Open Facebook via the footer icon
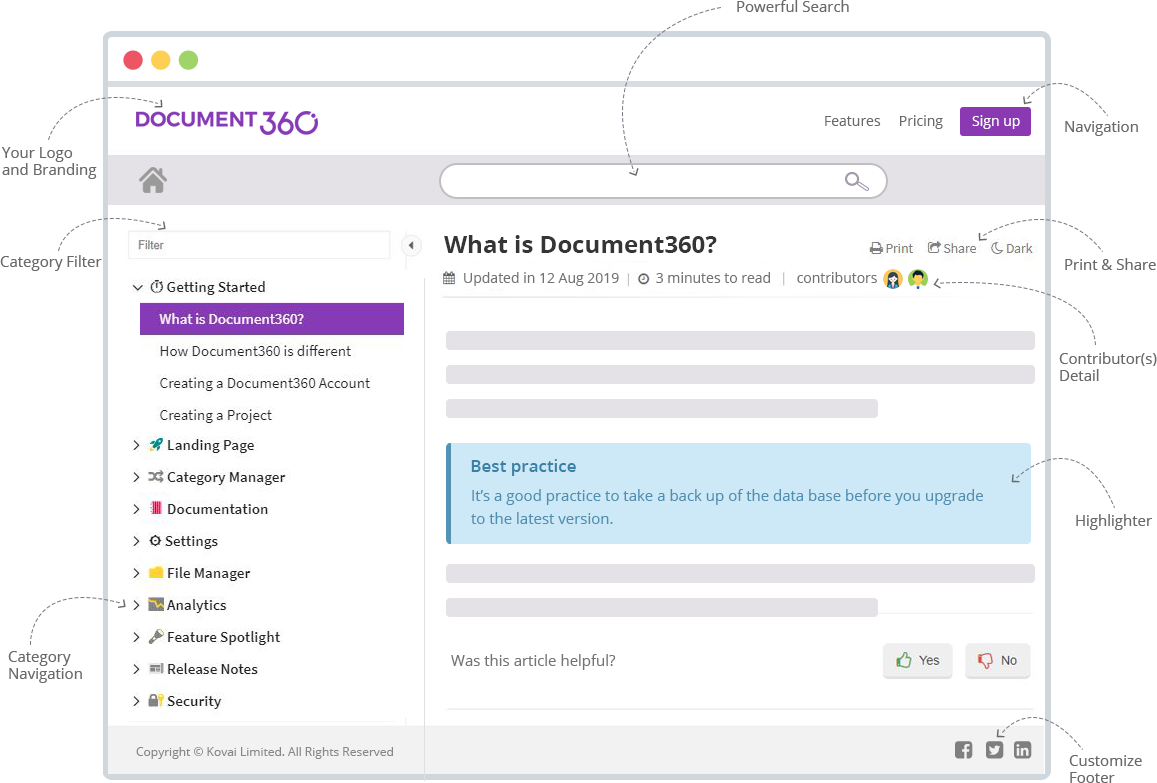The height and width of the screenshot is (783, 1157). tap(963, 749)
